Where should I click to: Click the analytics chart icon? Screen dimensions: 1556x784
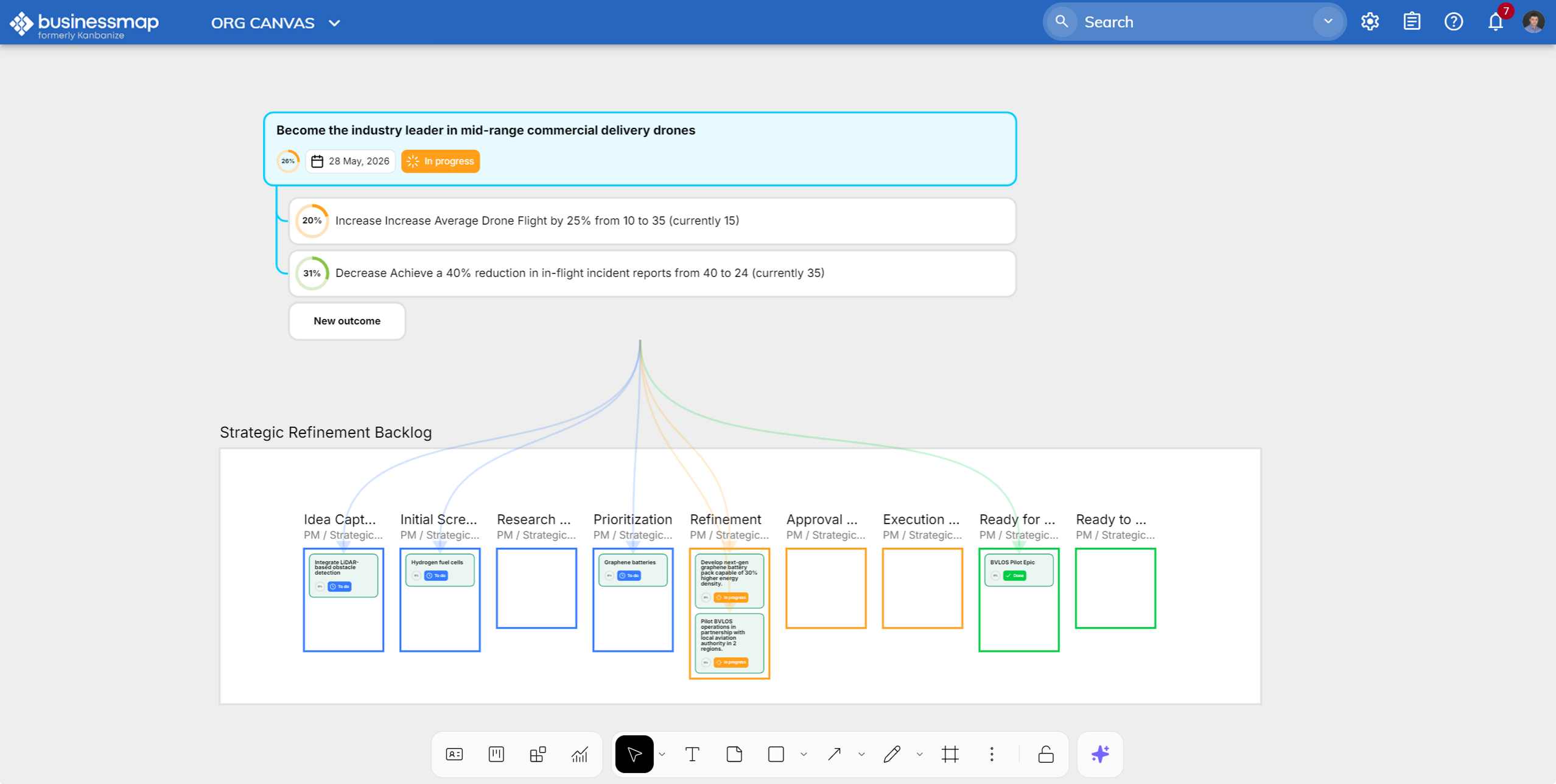[580, 755]
